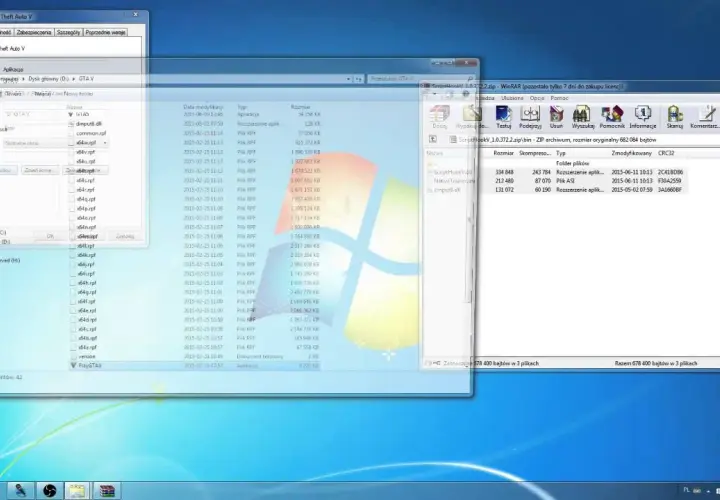Click GTA V breadcrumb segment

(x=86, y=79)
